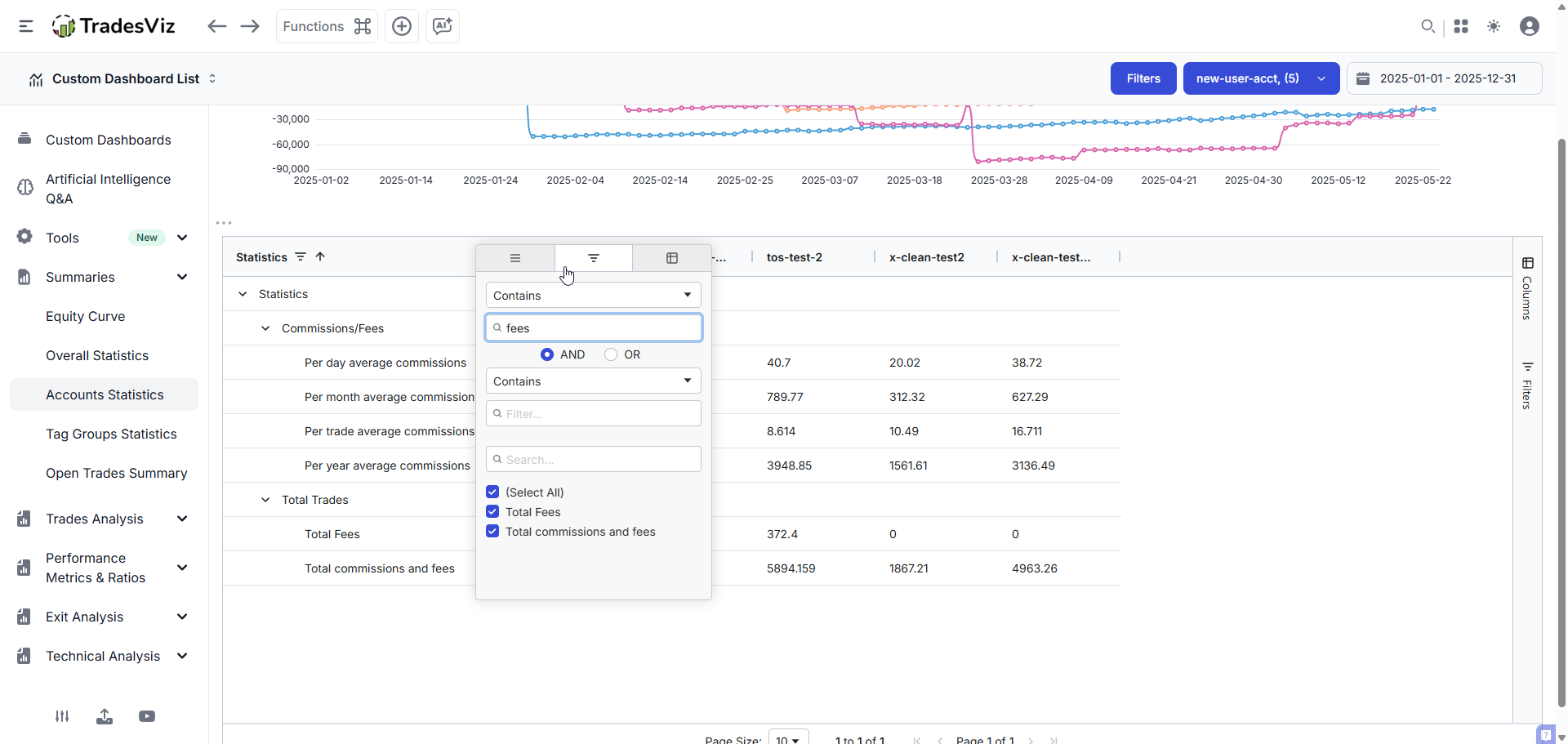Open the Functions button
The height and width of the screenshot is (744, 1568).
(x=327, y=26)
